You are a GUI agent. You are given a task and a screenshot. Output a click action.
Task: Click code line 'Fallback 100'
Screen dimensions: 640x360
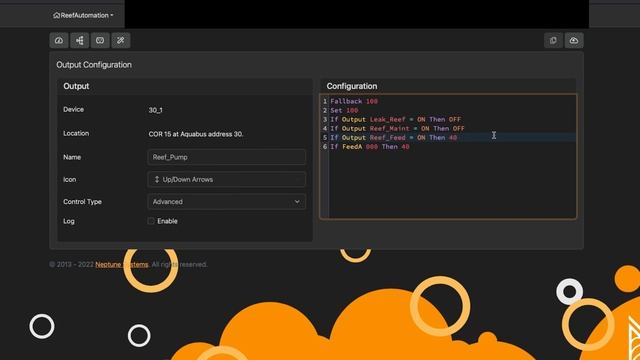click(x=354, y=101)
